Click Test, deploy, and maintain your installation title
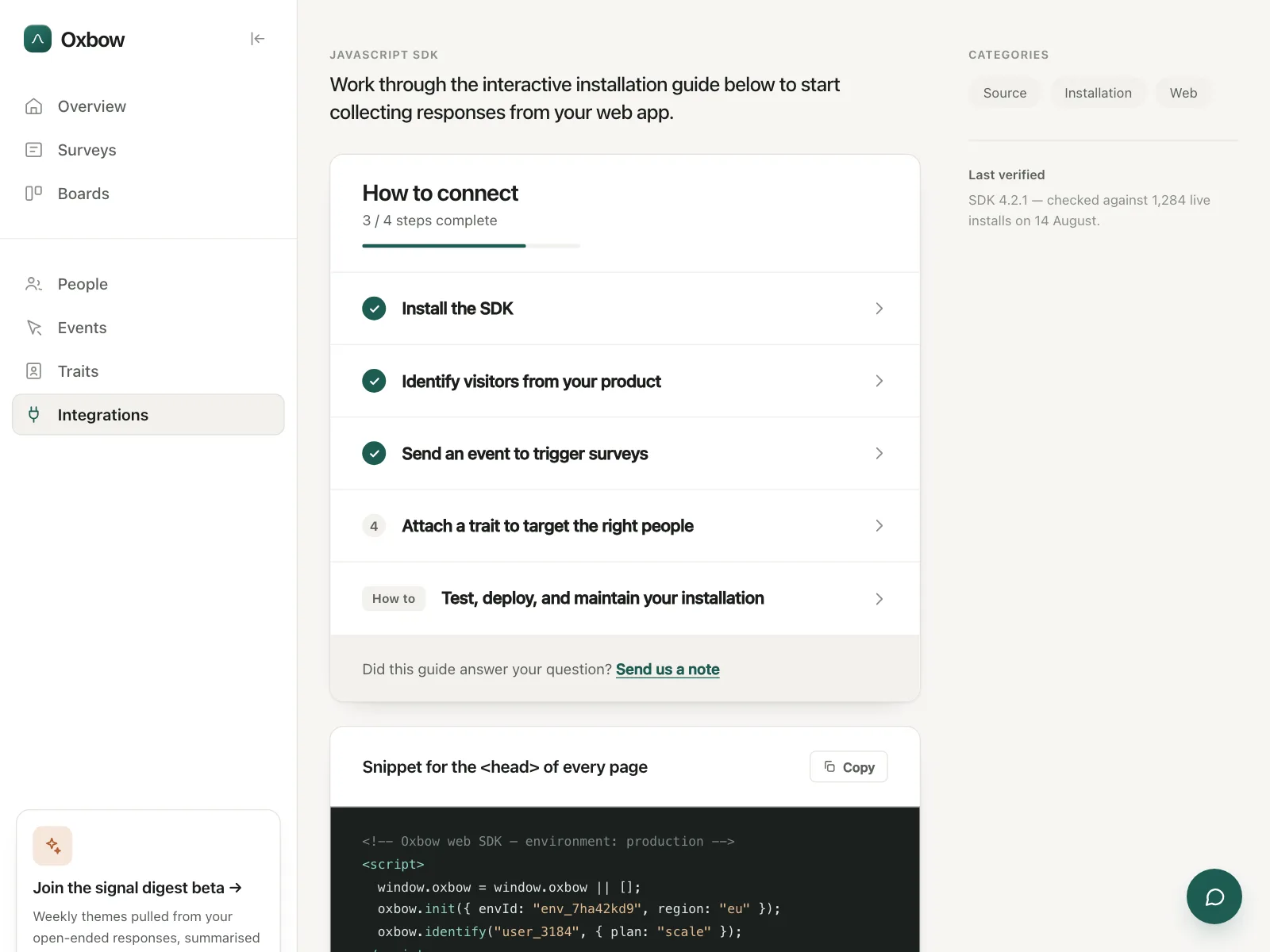The height and width of the screenshot is (952, 1270). (x=602, y=598)
